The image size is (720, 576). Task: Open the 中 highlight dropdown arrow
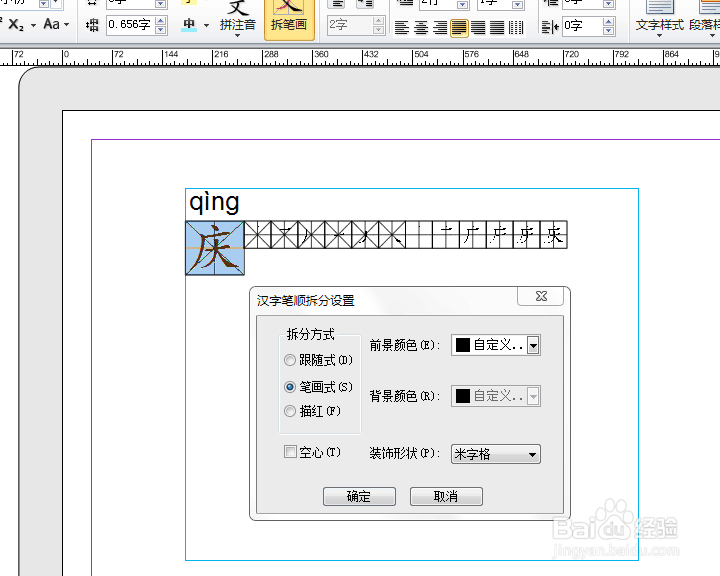pyautogui.click(x=206, y=25)
